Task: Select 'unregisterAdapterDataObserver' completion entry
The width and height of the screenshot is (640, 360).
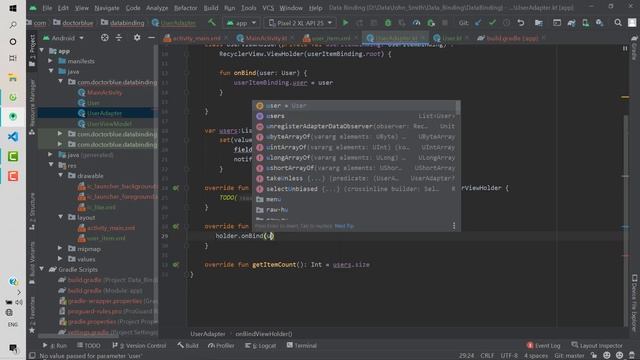Action: [356, 127]
